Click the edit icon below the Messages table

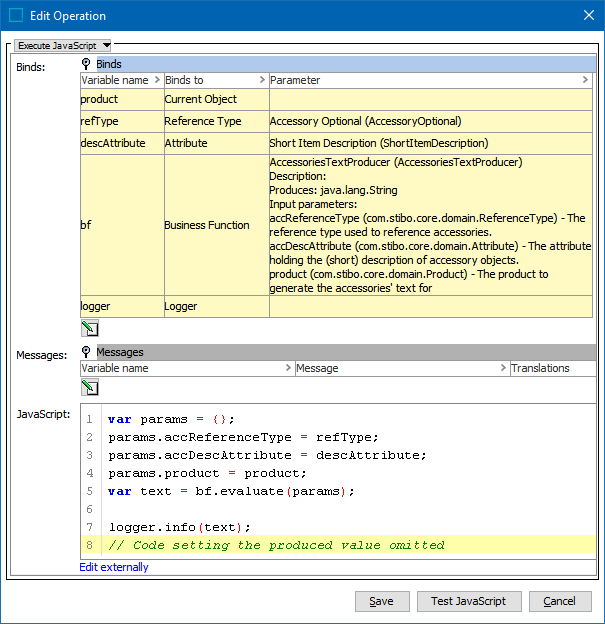[x=89, y=387]
